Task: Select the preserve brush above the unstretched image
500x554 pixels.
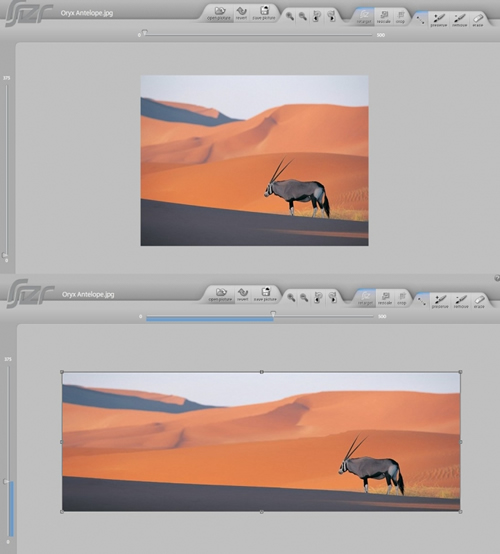Action: coord(439,20)
